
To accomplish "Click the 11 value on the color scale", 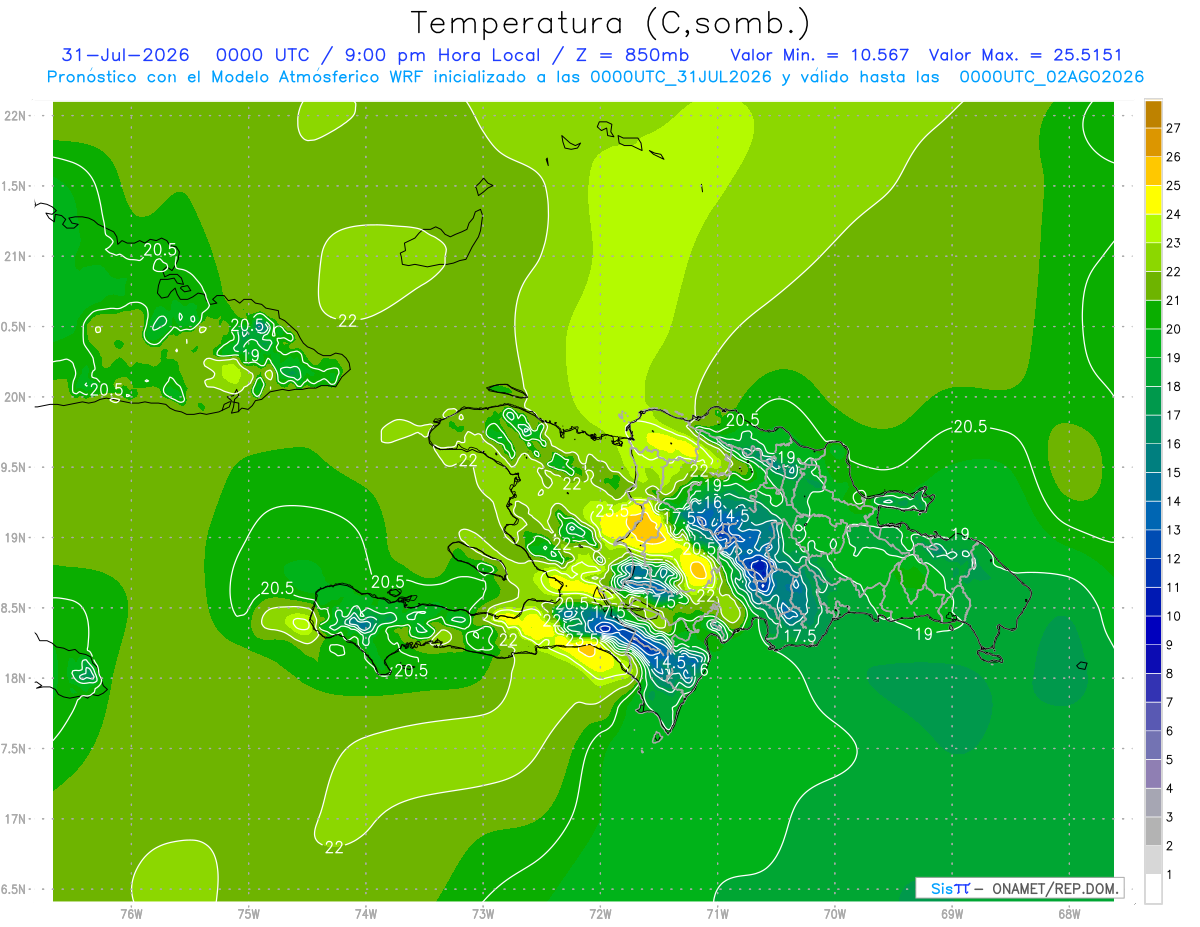I will (1173, 588).
